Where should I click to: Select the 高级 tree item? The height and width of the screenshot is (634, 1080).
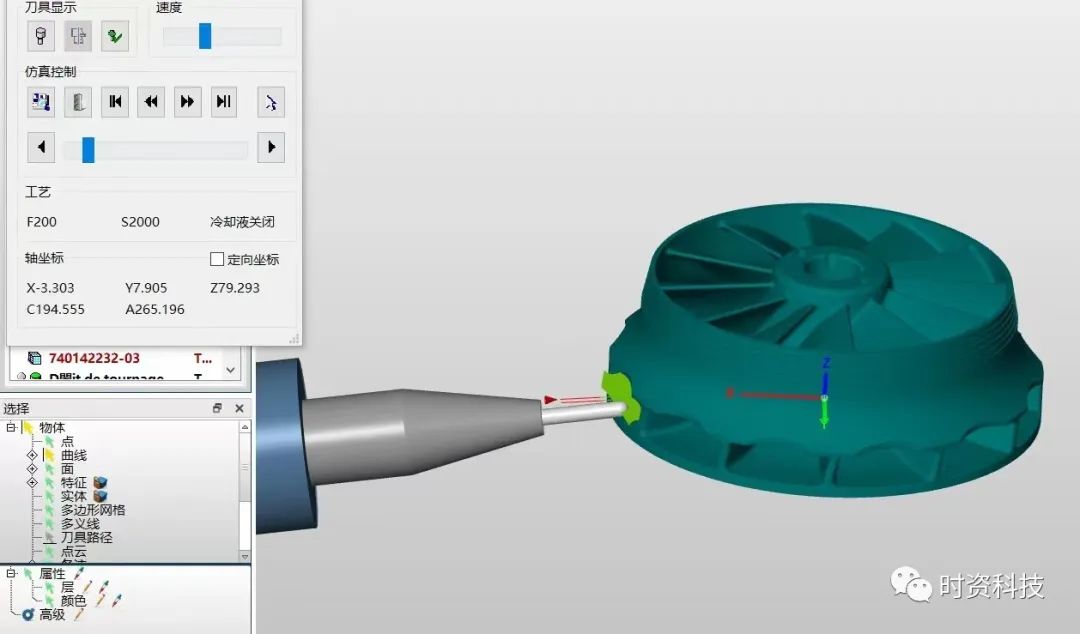pyautogui.click(x=52, y=615)
